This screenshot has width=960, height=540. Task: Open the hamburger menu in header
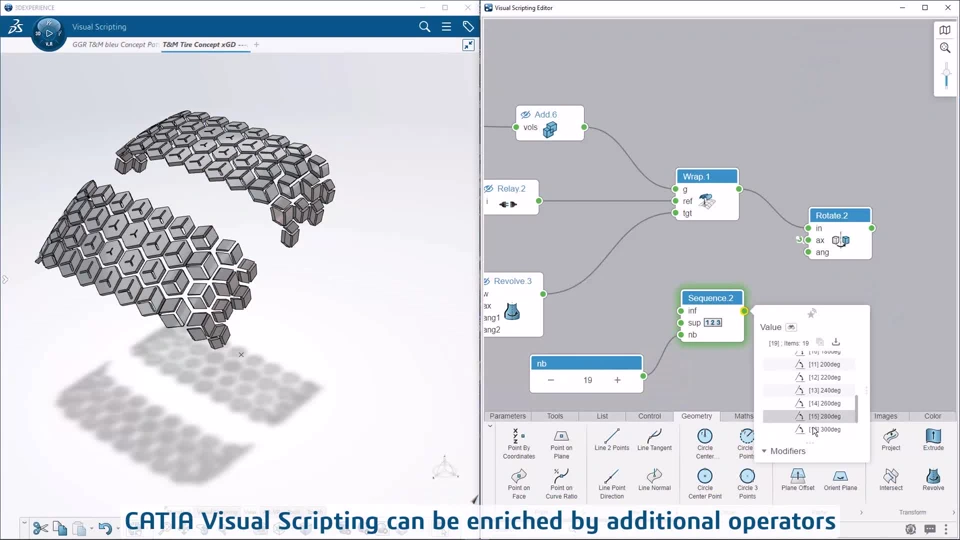(446, 26)
